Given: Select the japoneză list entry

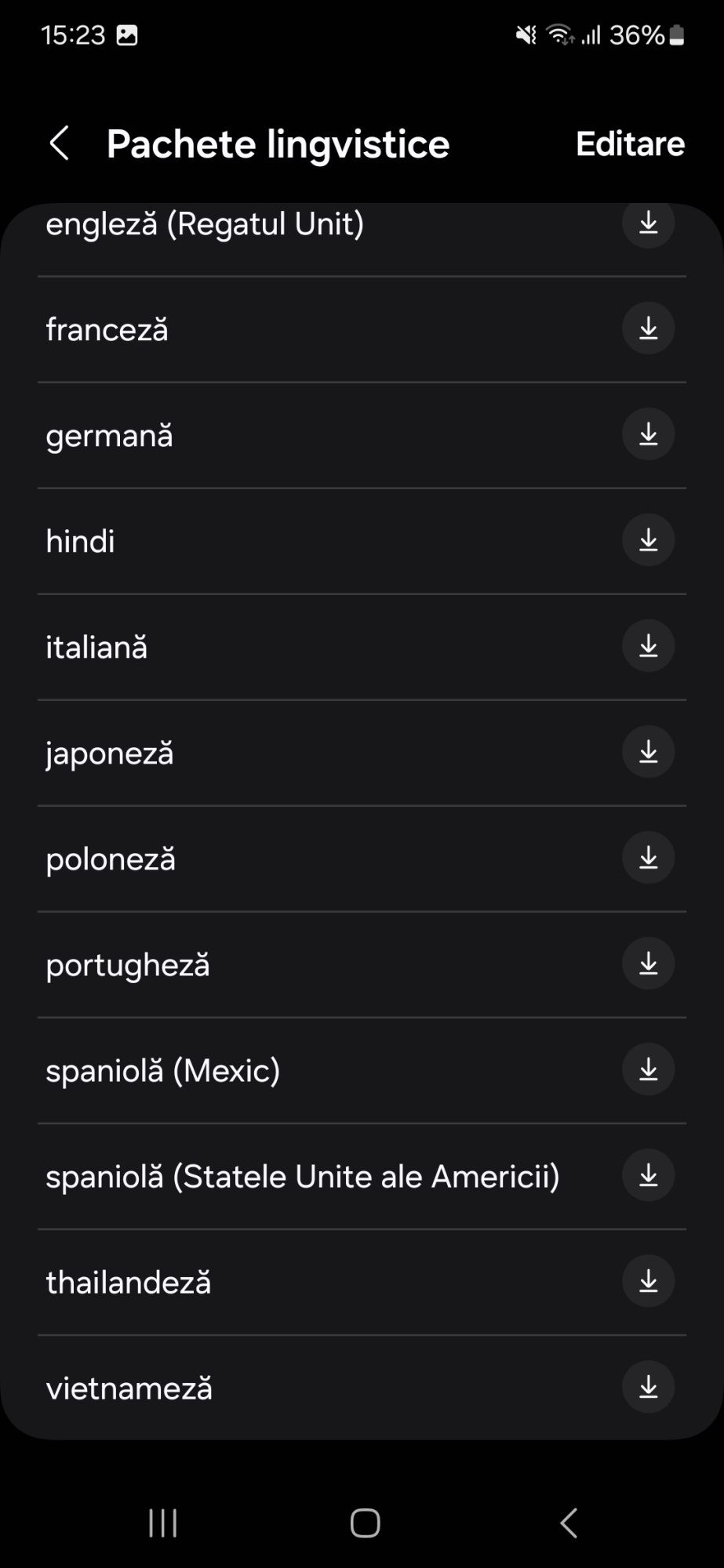Looking at the screenshot, I should point(110,753).
